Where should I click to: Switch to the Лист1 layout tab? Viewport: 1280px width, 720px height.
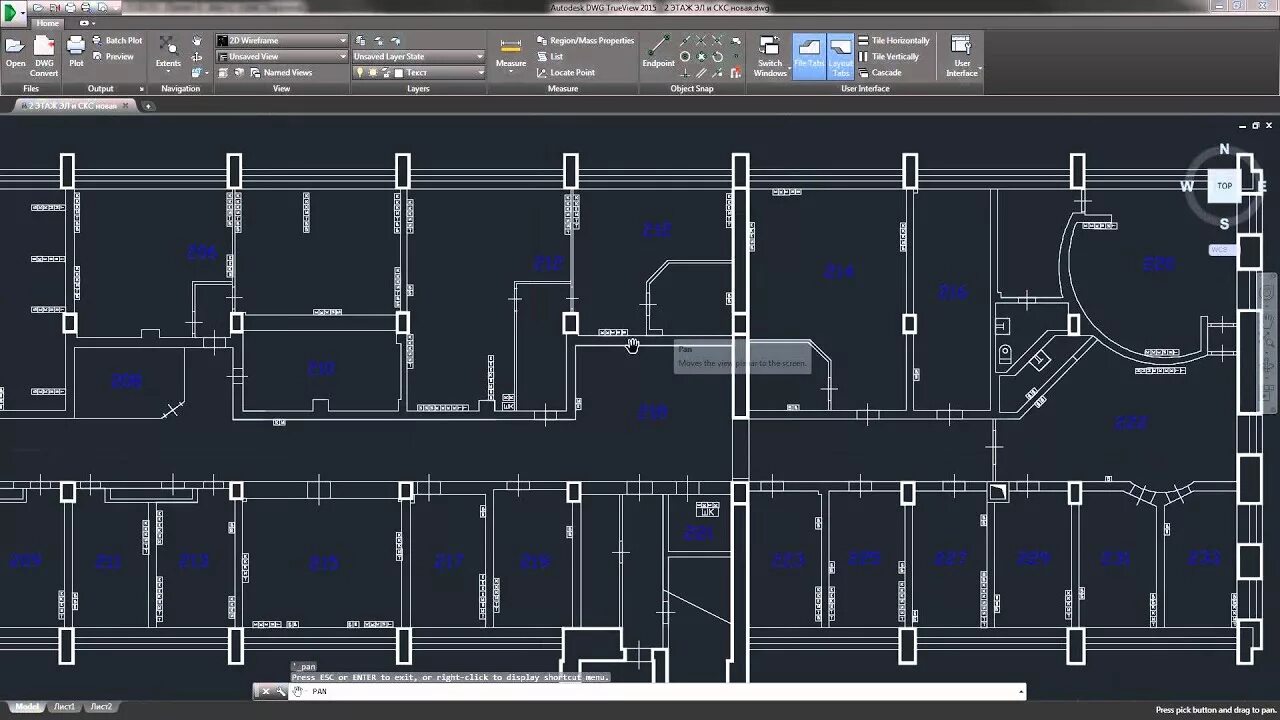[64, 707]
